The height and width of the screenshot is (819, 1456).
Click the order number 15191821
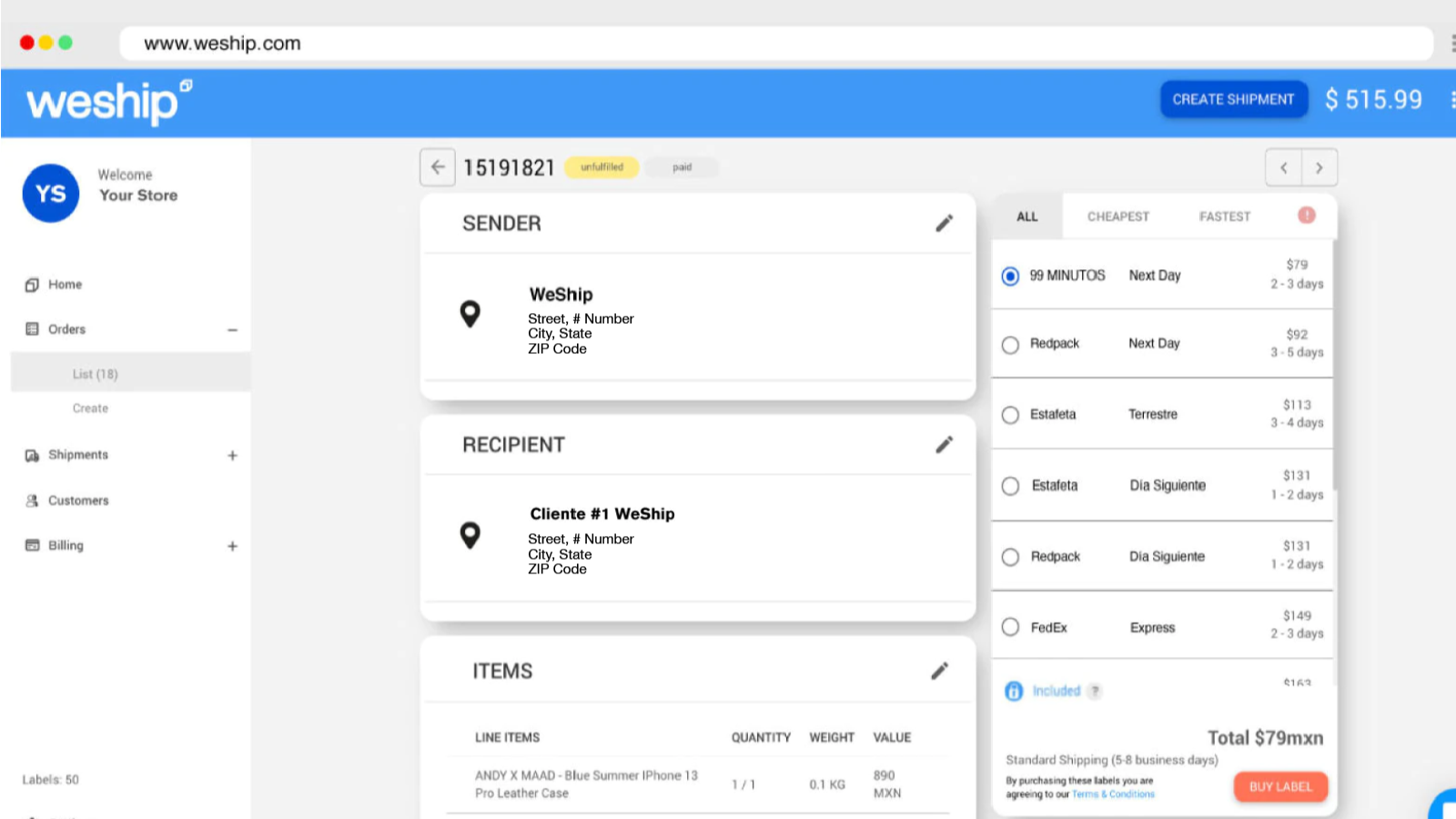click(509, 168)
